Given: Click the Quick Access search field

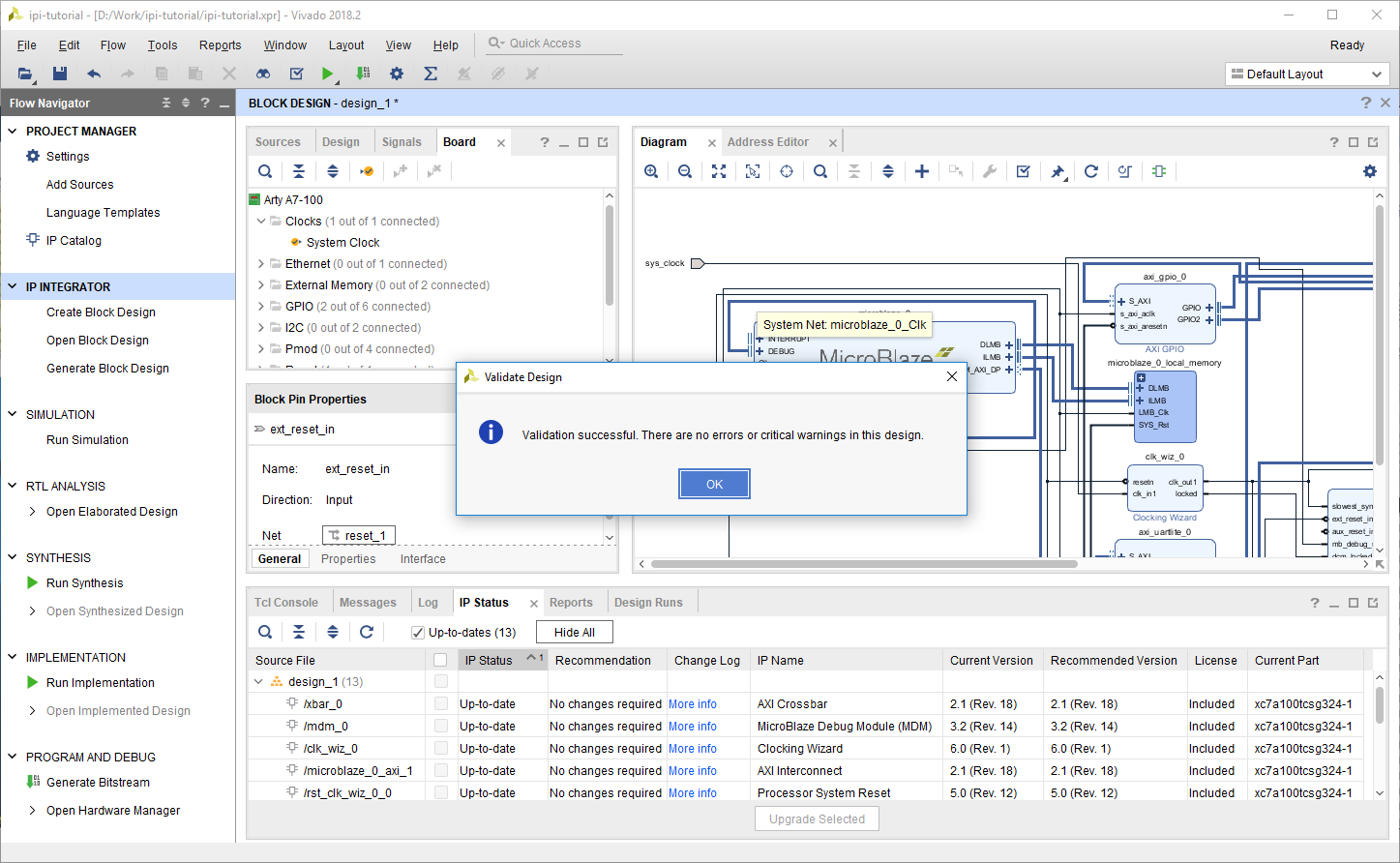Looking at the screenshot, I should pos(553,44).
